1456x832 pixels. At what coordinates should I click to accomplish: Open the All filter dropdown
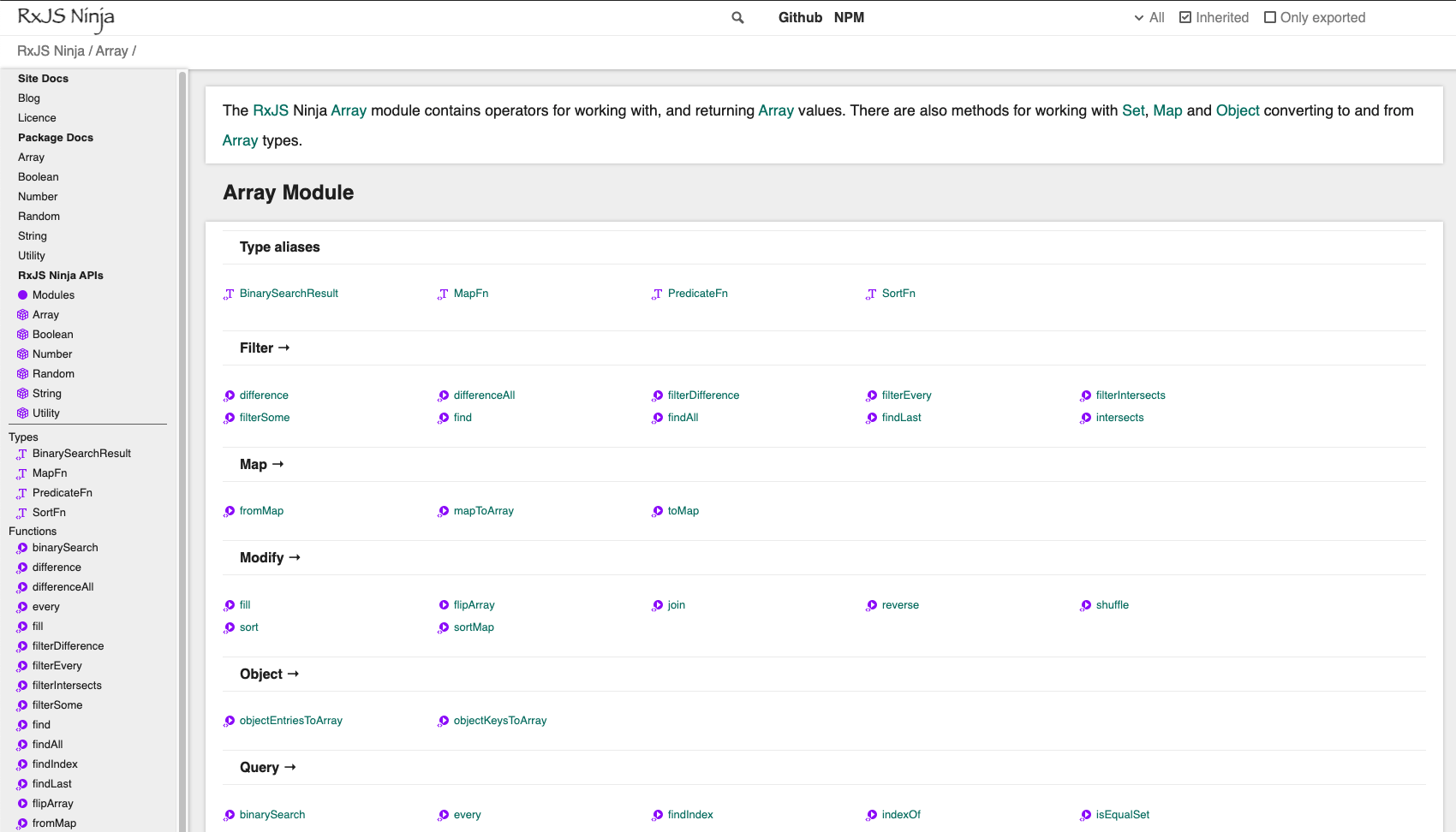pyautogui.click(x=1149, y=17)
